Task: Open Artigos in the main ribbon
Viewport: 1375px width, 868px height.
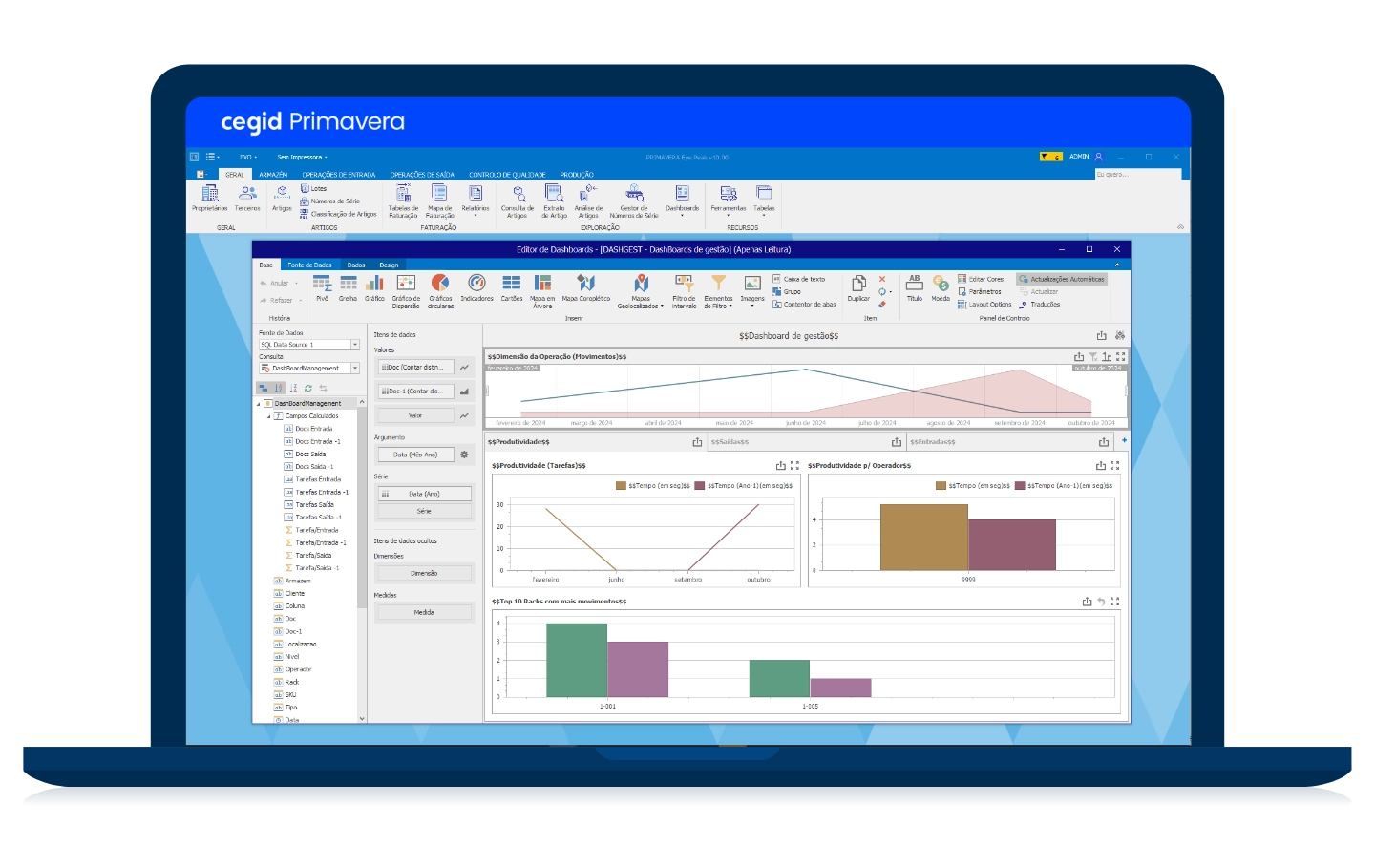Action: click(282, 199)
